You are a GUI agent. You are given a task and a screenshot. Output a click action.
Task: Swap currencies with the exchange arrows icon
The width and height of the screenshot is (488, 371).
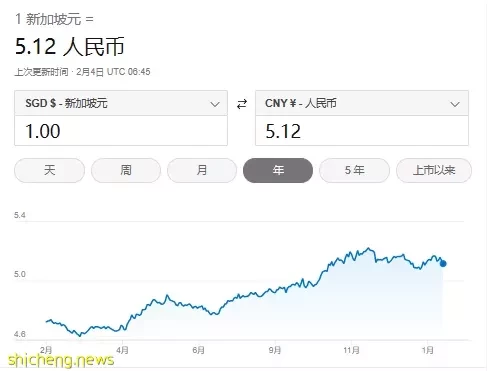[242, 104]
